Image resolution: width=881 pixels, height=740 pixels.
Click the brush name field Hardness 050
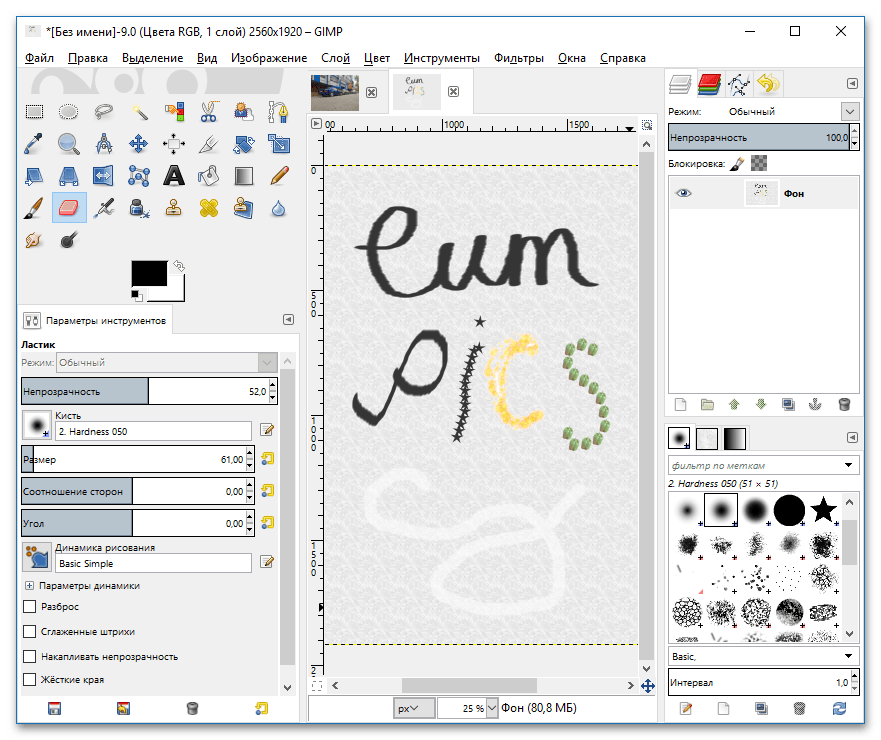154,431
